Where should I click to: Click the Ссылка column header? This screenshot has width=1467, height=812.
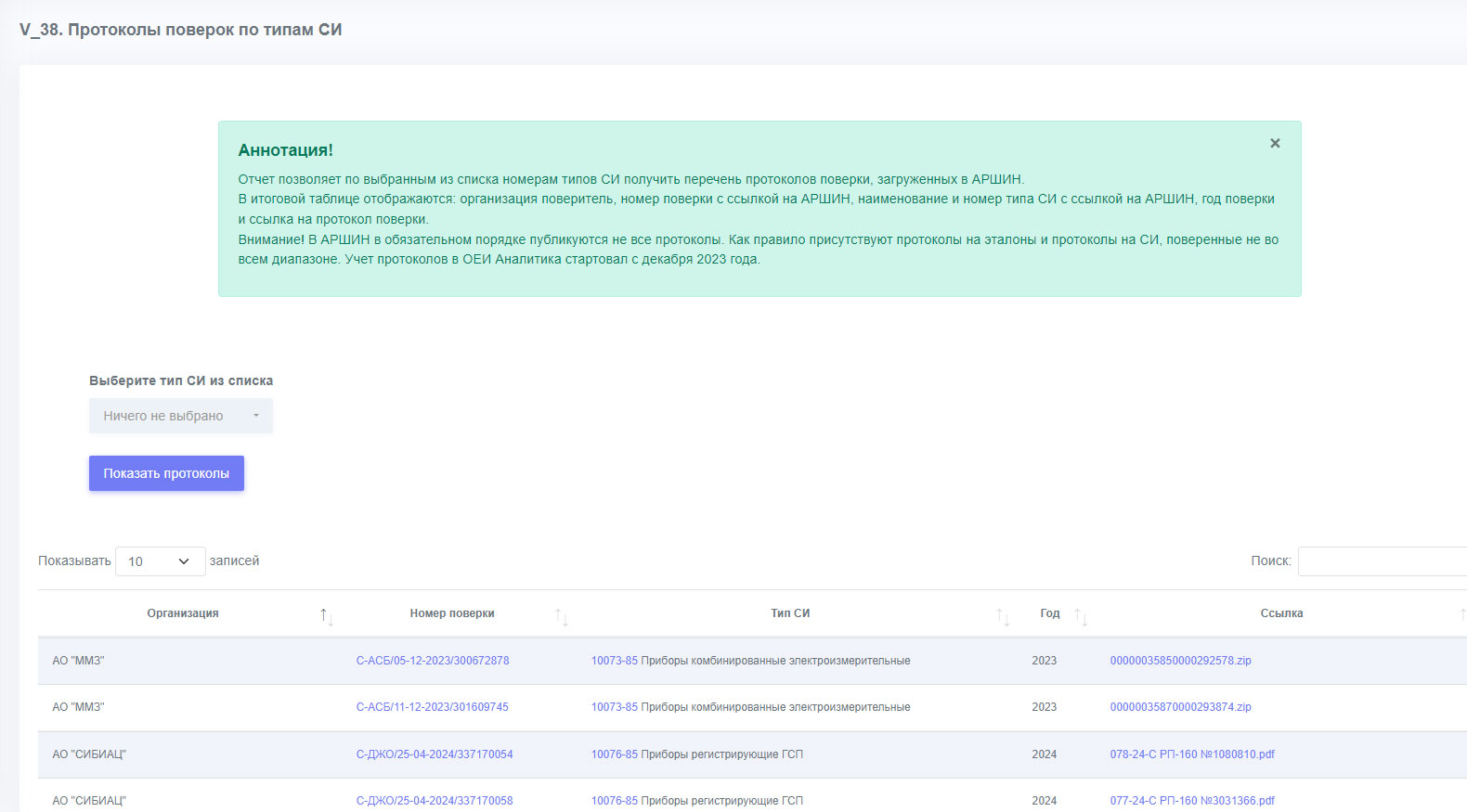[x=1281, y=613]
